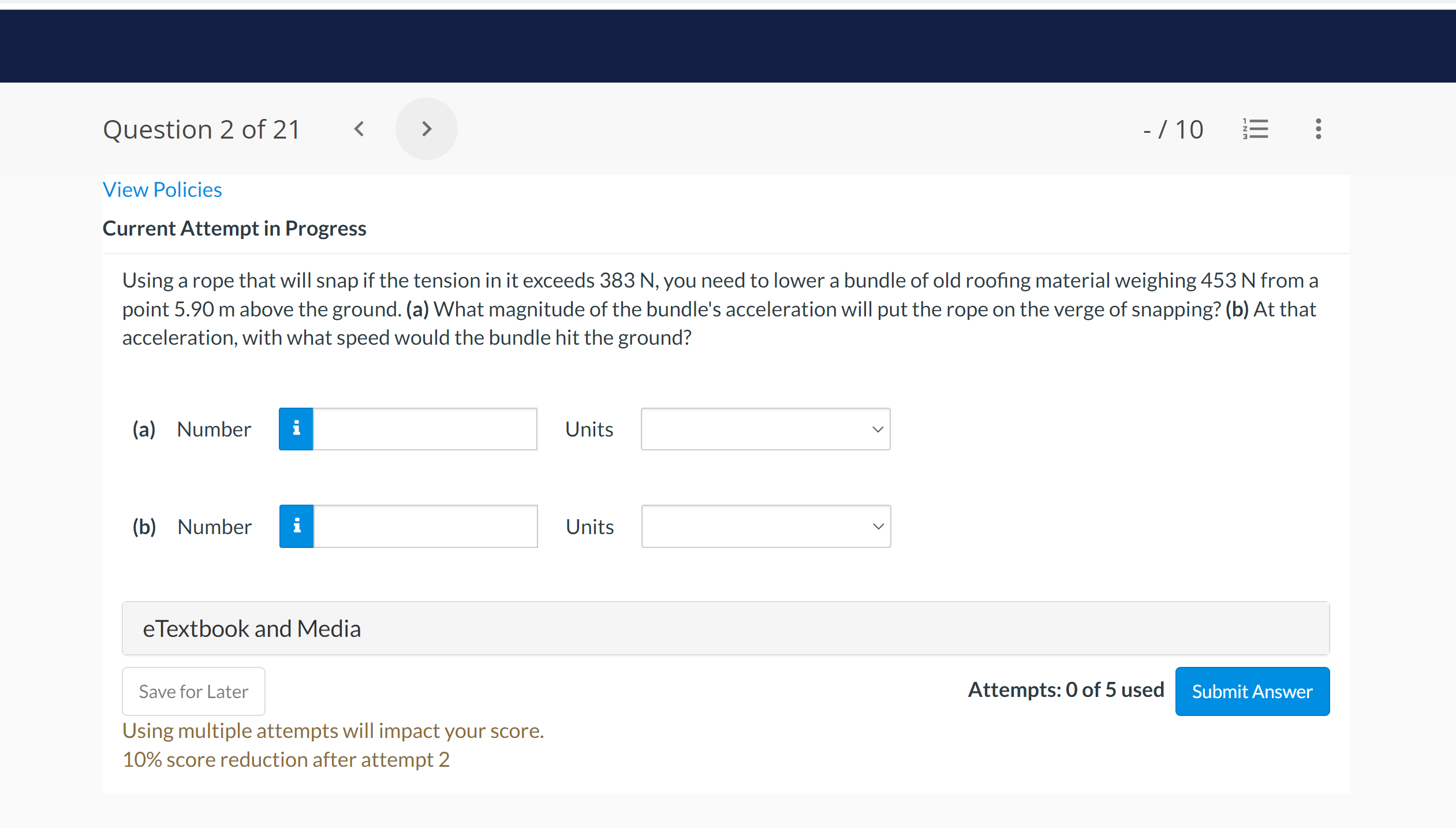The image size is (1456, 828).
Task: Click the info icon beside answer (a)
Action: (296, 428)
